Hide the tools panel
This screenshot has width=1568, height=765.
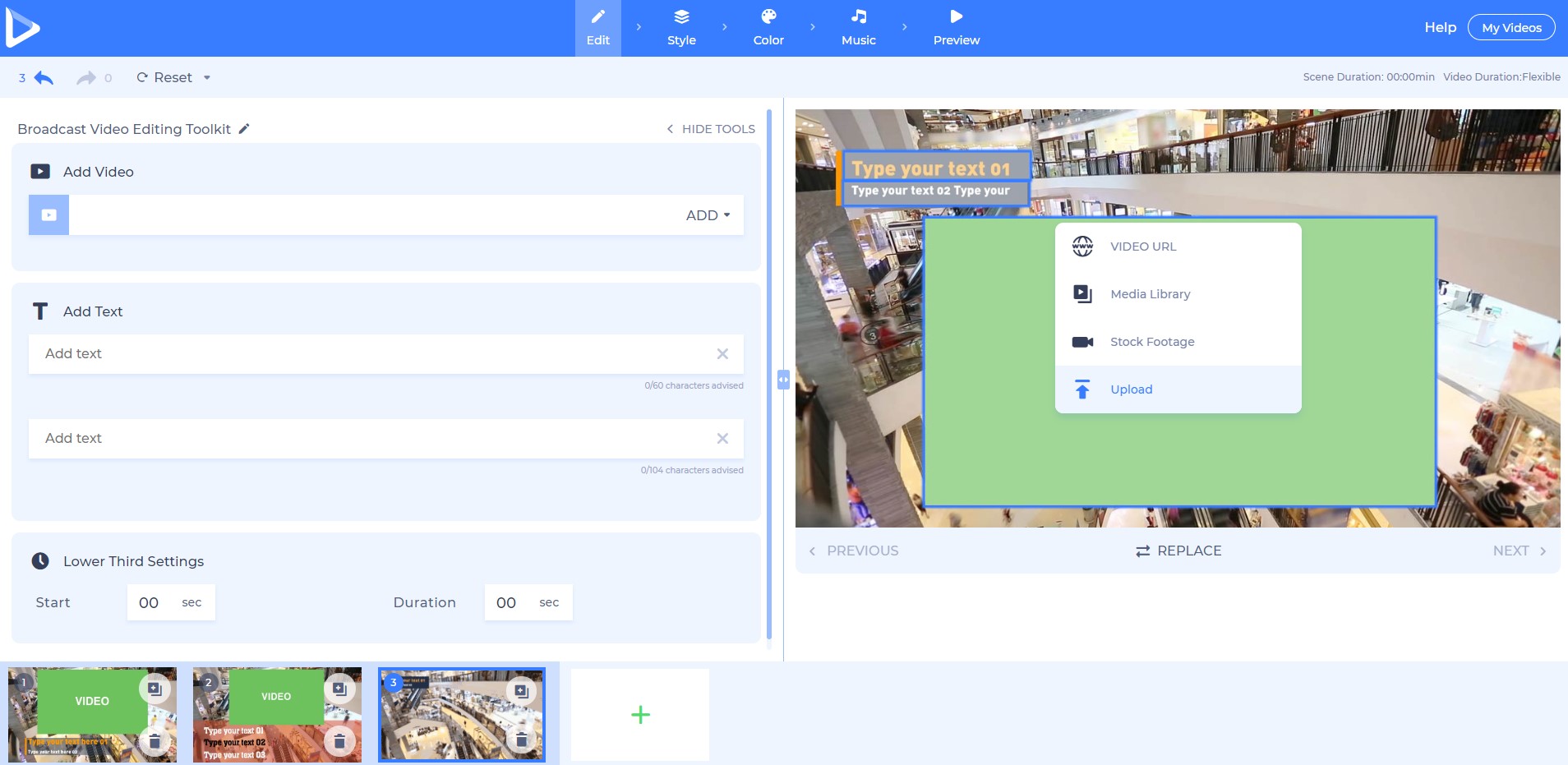coord(711,129)
